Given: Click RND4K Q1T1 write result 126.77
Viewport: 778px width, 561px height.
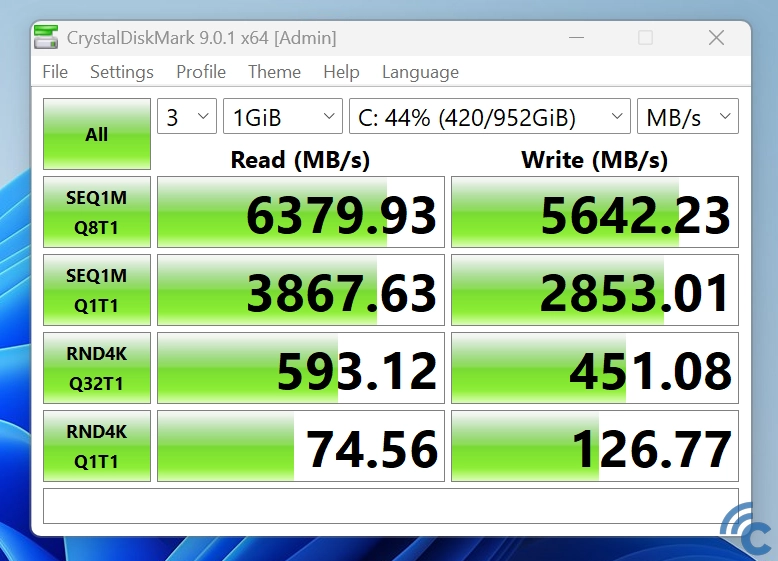Looking at the screenshot, I should (595, 446).
